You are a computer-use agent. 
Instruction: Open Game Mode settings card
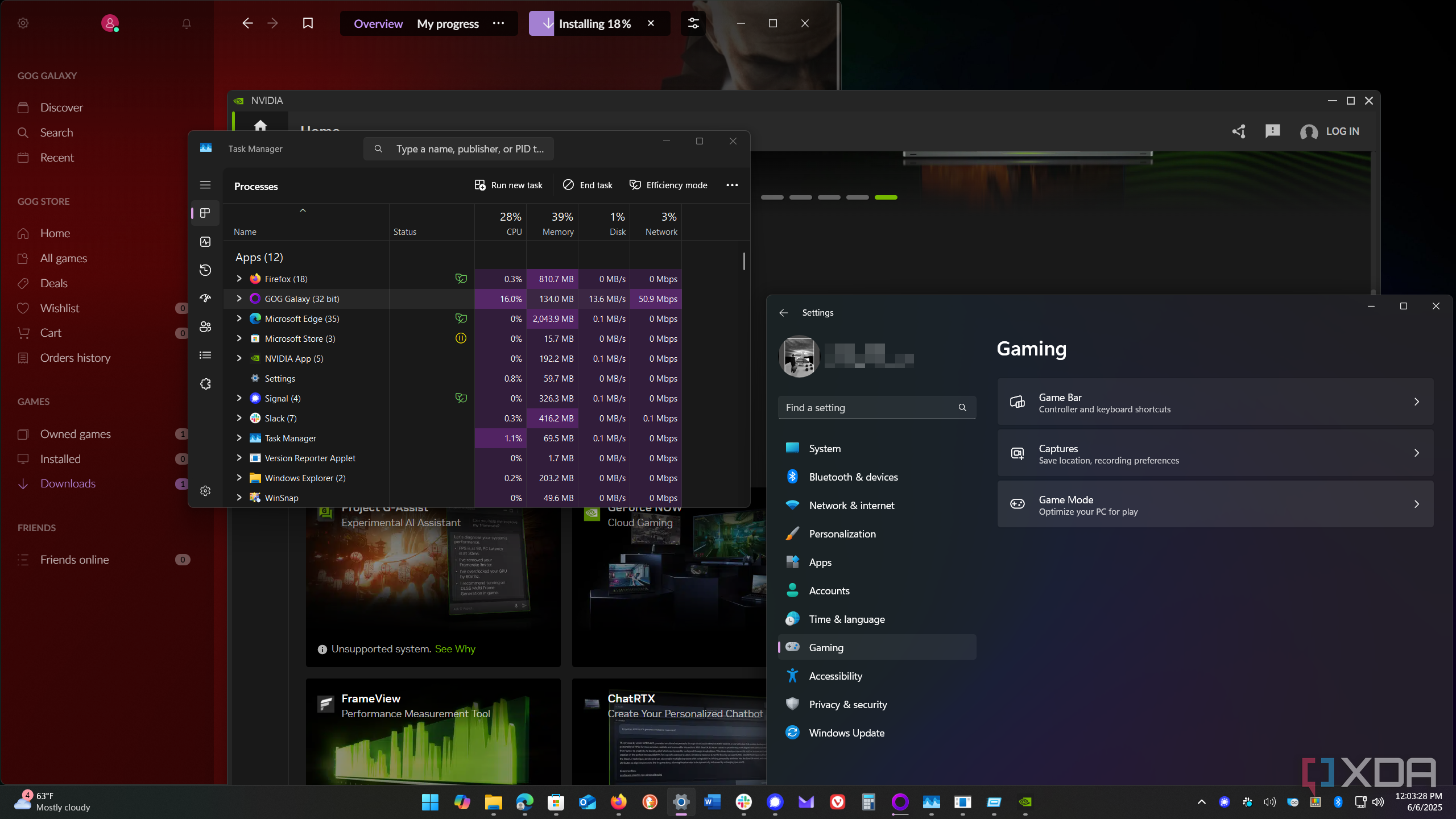(1215, 504)
